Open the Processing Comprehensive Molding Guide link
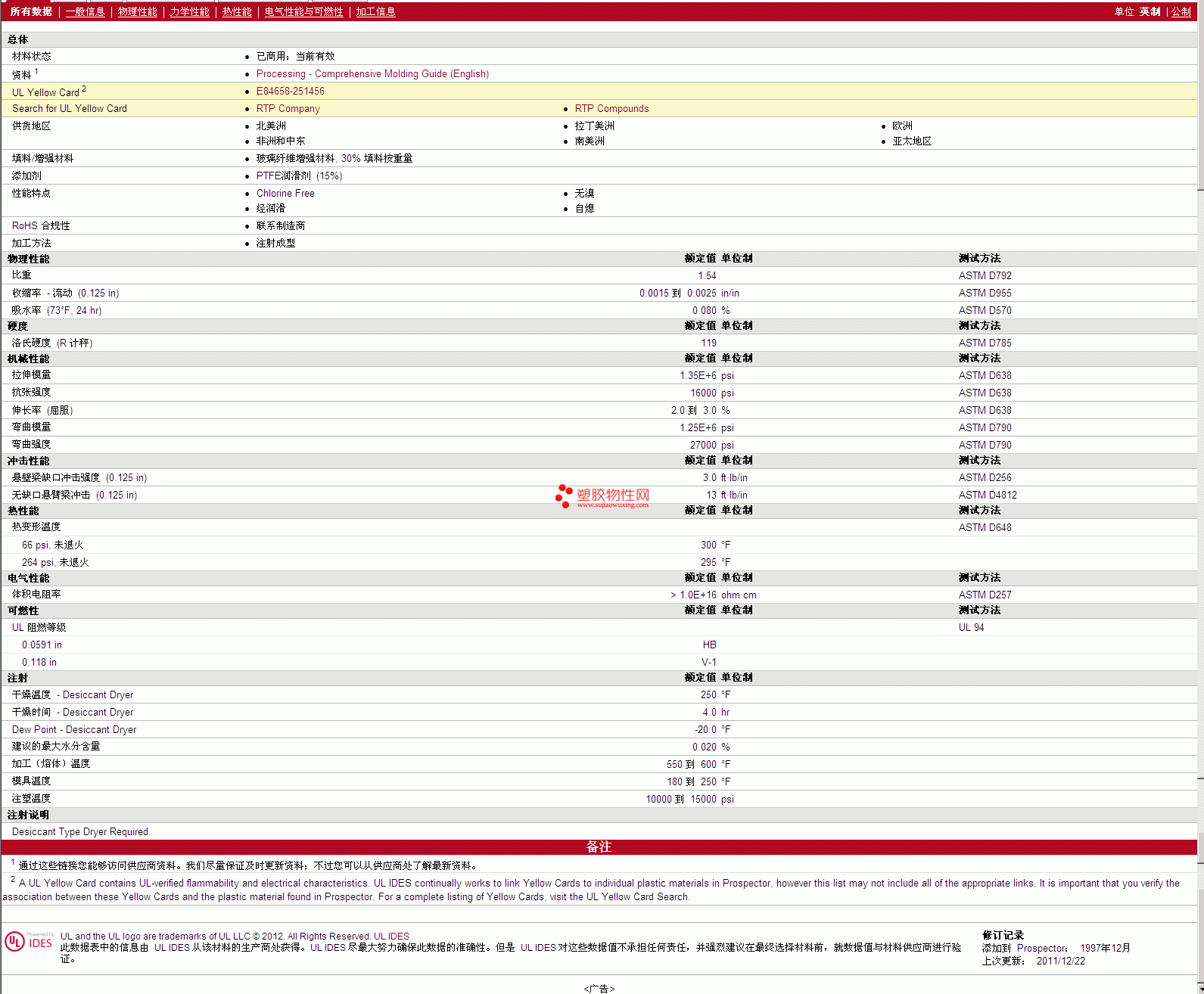Viewport: 1204px width, 994px height. coord(372,73)
